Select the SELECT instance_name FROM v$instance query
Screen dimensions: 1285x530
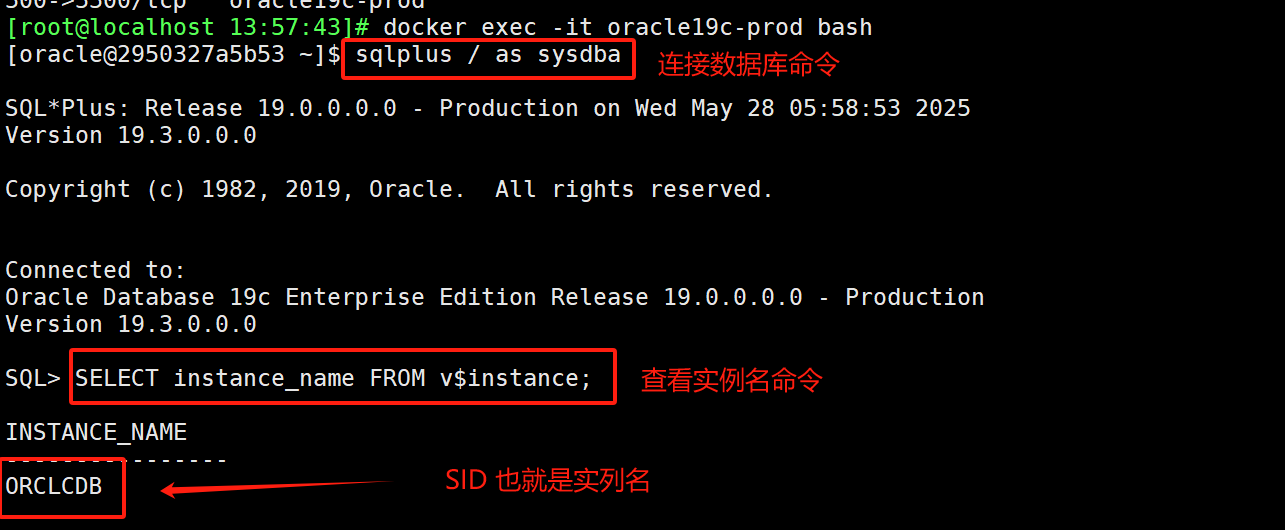click(x=334, y=378)
